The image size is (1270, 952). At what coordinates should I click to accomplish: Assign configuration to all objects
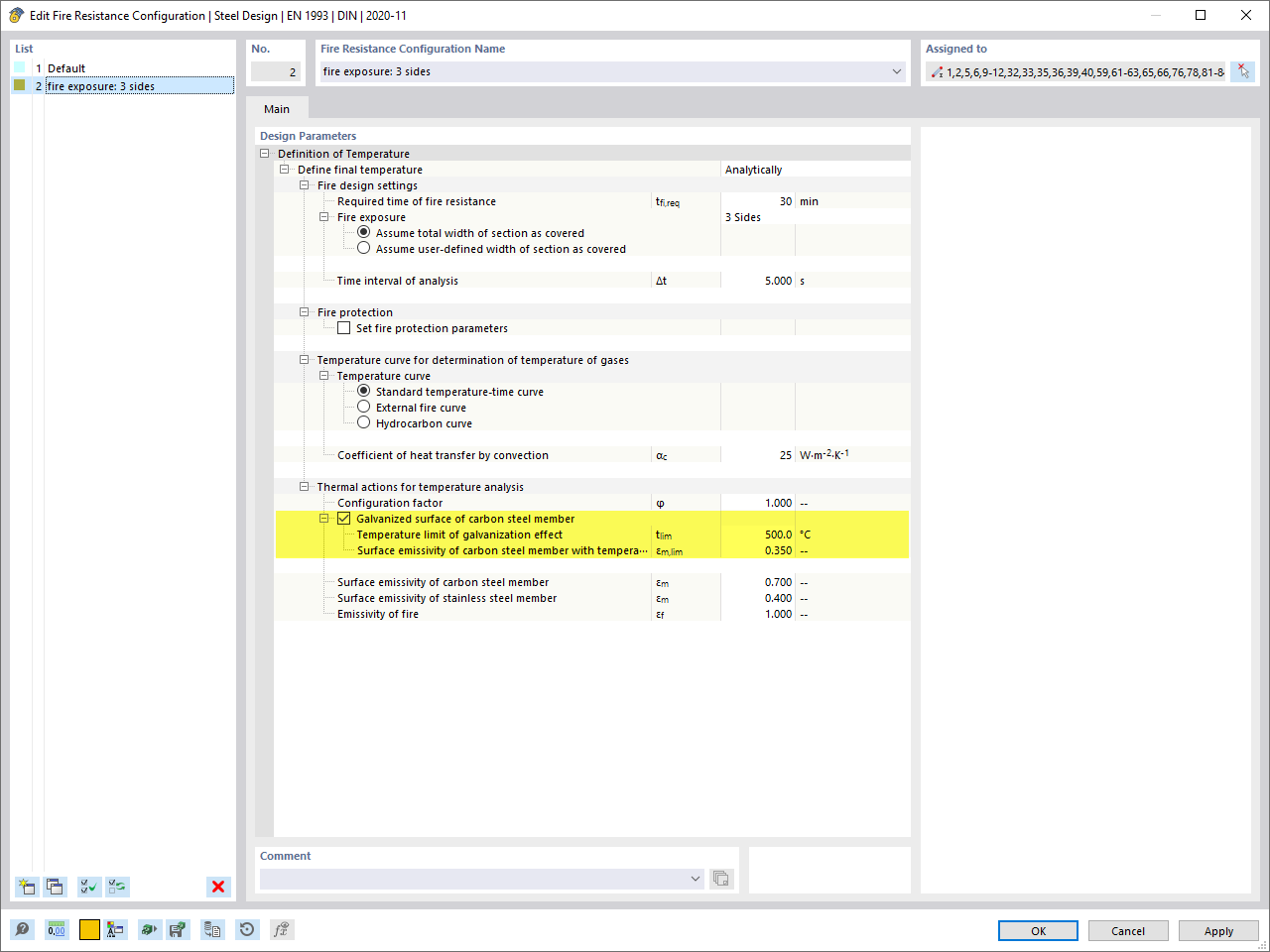88,887
